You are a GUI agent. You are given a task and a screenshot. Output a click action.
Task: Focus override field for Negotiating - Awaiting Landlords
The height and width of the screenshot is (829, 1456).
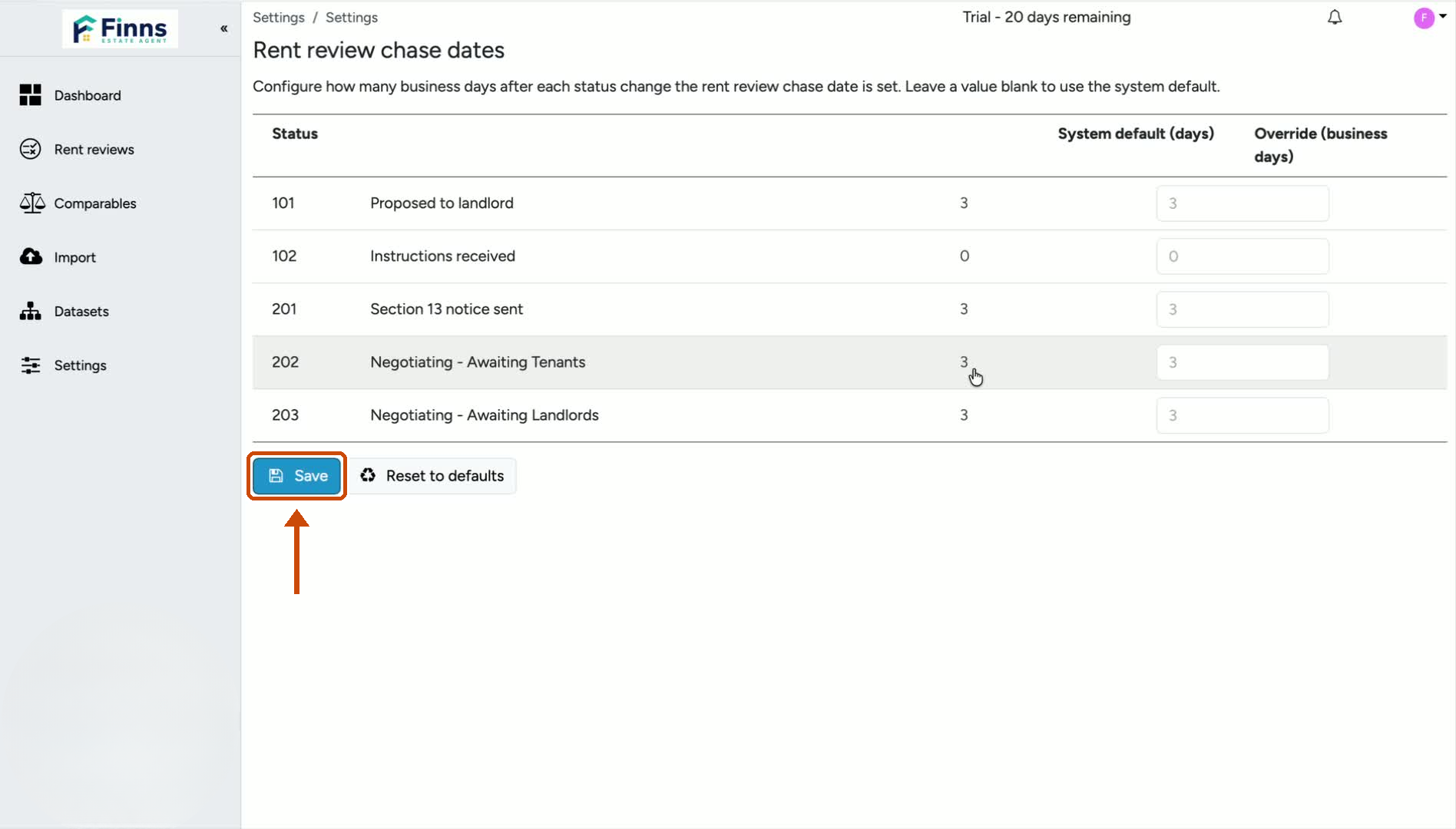[x=1243, y=415]
